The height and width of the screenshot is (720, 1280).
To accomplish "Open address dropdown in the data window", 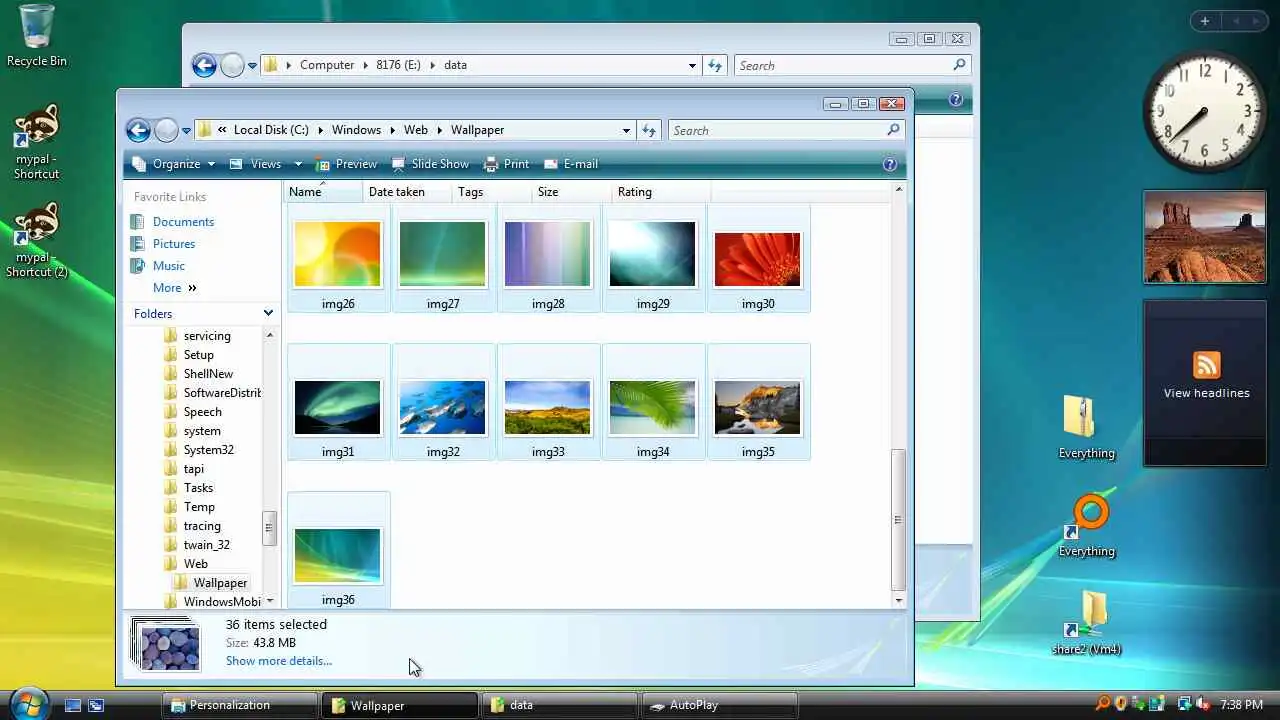I will (x=692, y=65).
